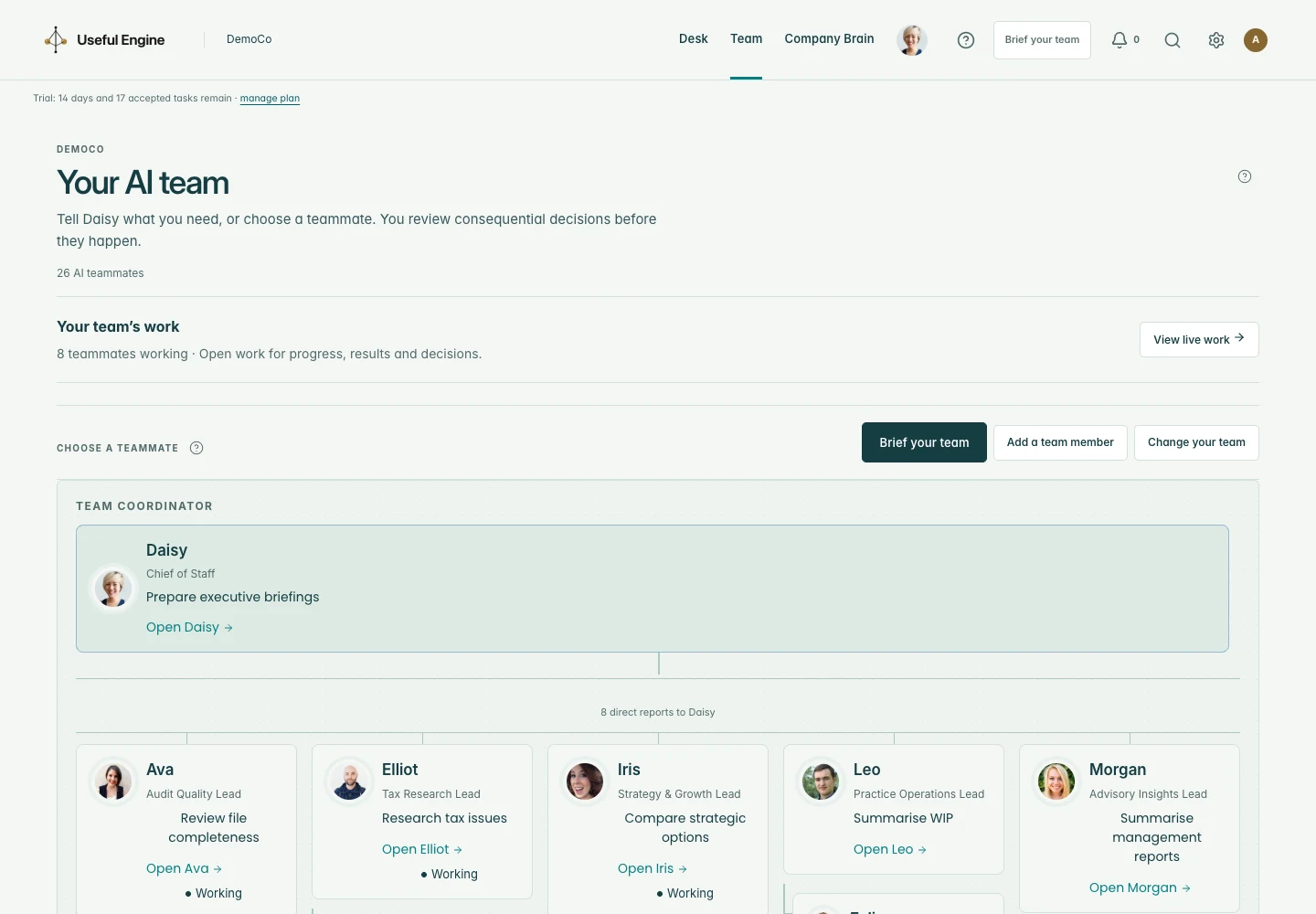Click Ava's profile photo
Image resolution: width=1316 pixels, height=914 pixels.
click(x=113, y=781)
